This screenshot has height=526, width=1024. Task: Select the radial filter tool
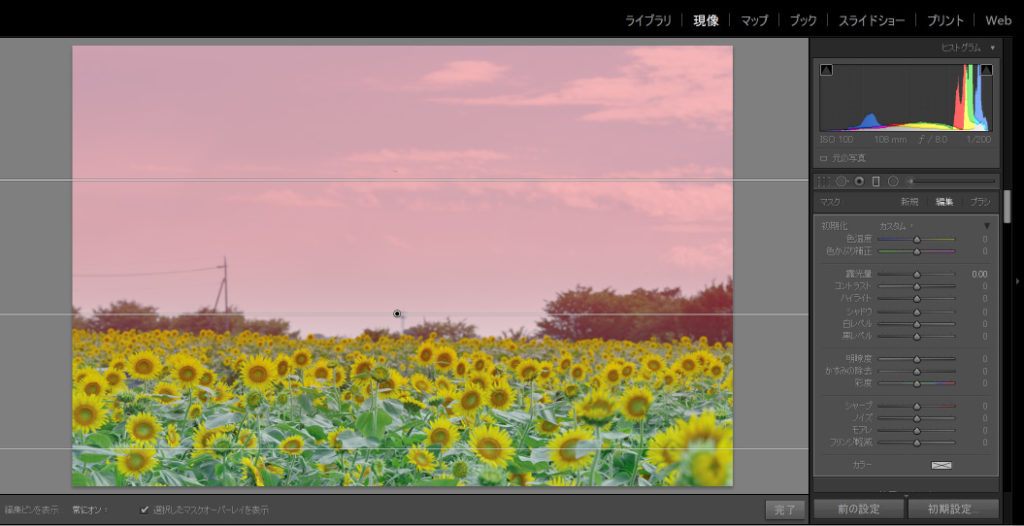click(x=893, y=181)
